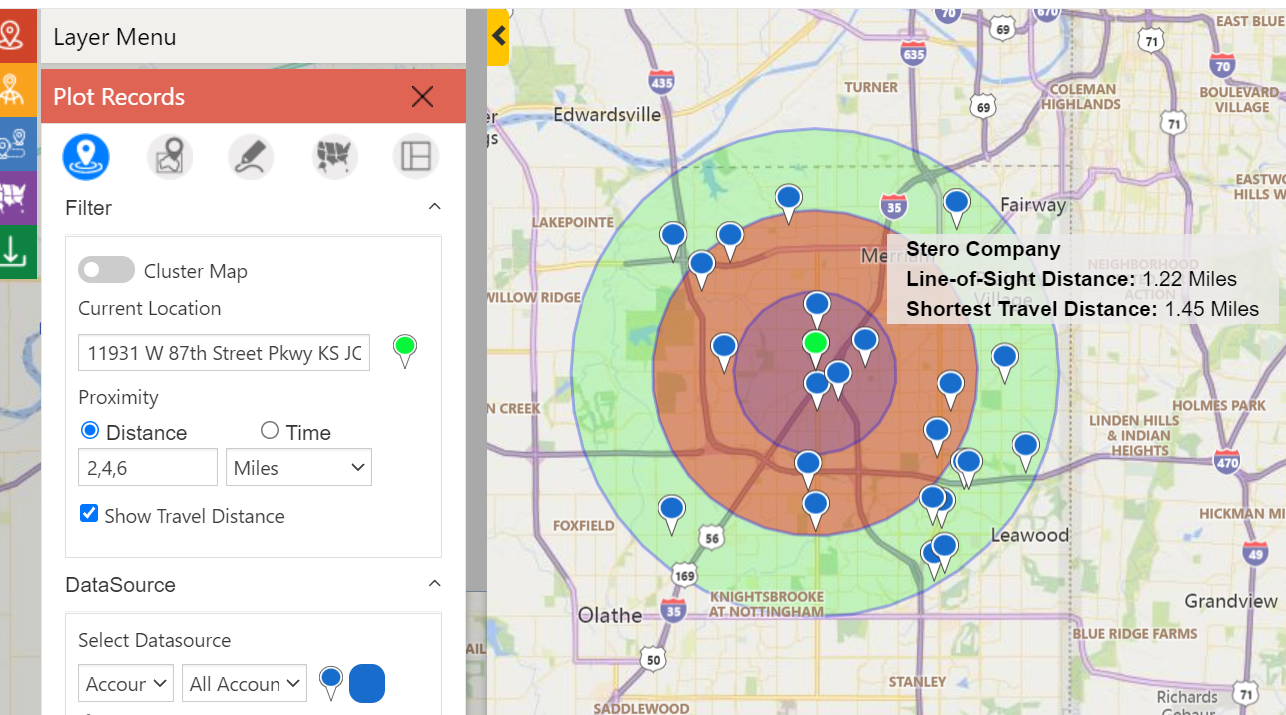
Task: Click the Leawood map label
Action: (1029, 535)
